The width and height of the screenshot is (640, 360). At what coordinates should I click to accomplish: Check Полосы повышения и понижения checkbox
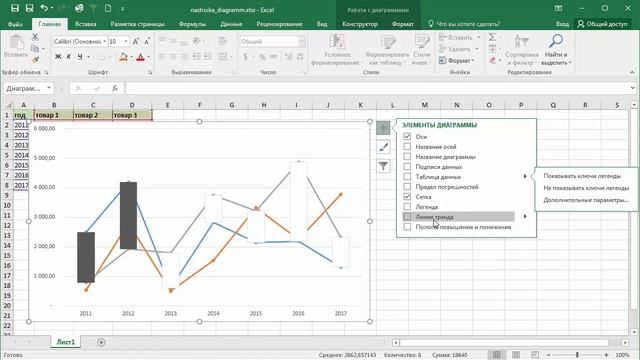[x=407, y=227]
